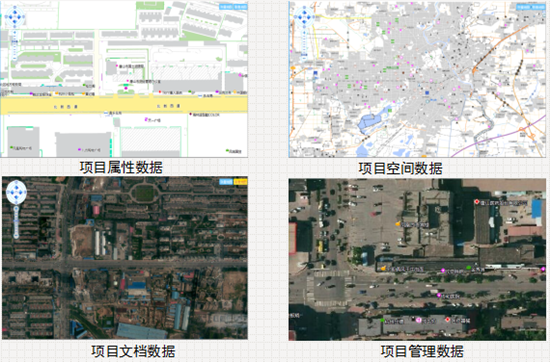
Task: Open the 项目管理数据 aerial thumbnail
Action: tap(417, 260)
